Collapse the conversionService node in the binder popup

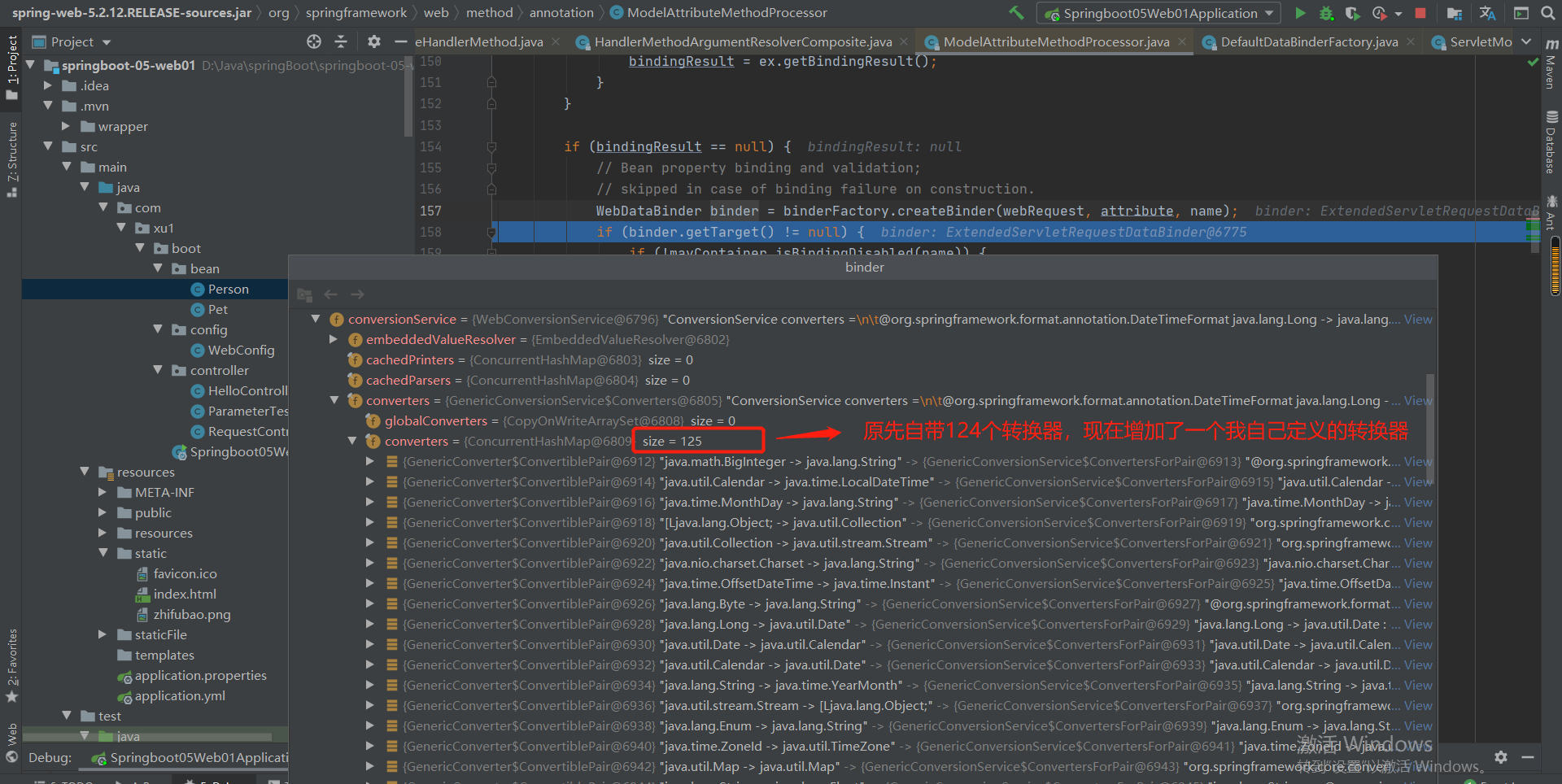click(x=316, y=319)
